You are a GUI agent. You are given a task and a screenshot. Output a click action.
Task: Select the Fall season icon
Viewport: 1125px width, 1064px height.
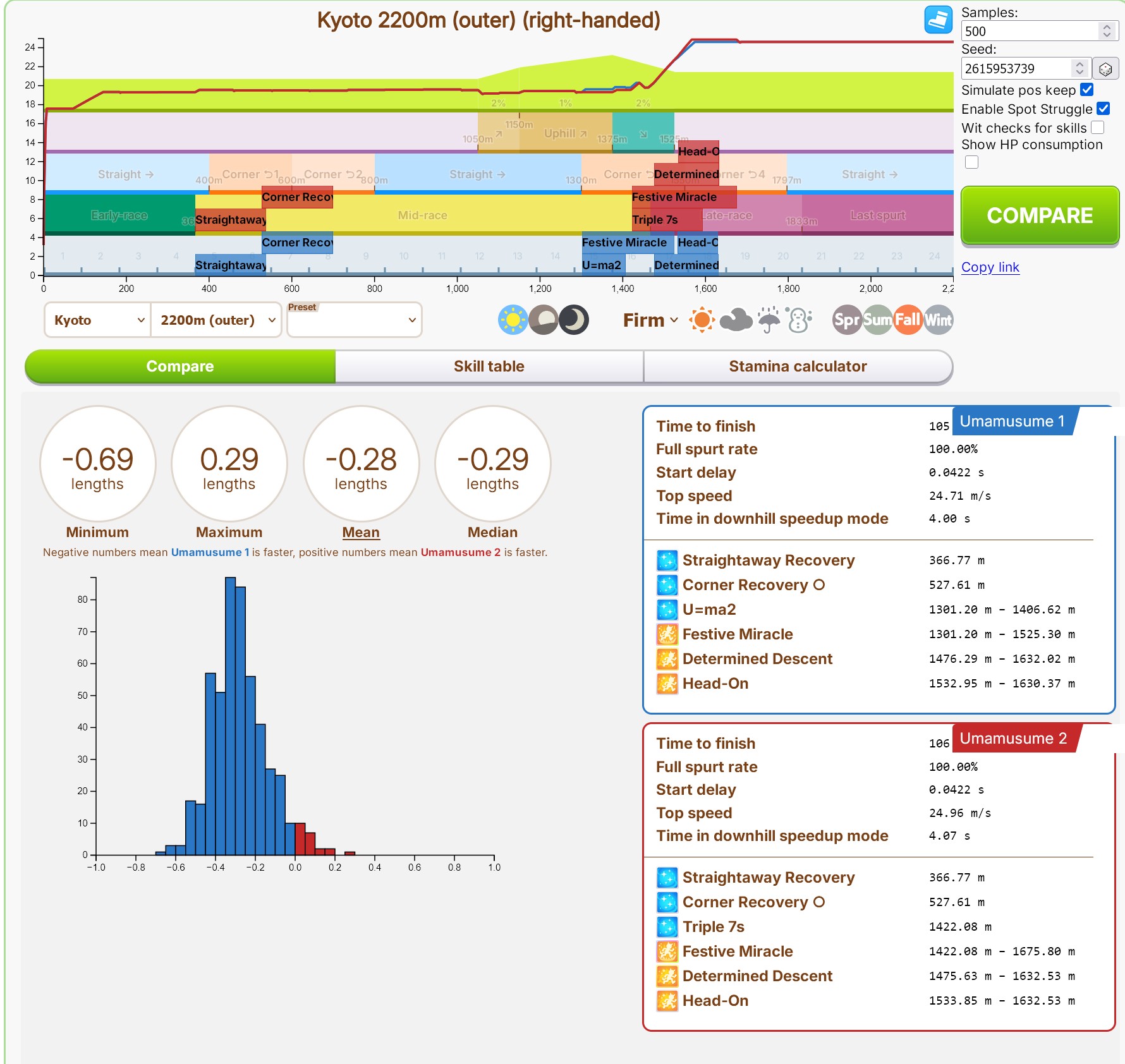[908, 320]
